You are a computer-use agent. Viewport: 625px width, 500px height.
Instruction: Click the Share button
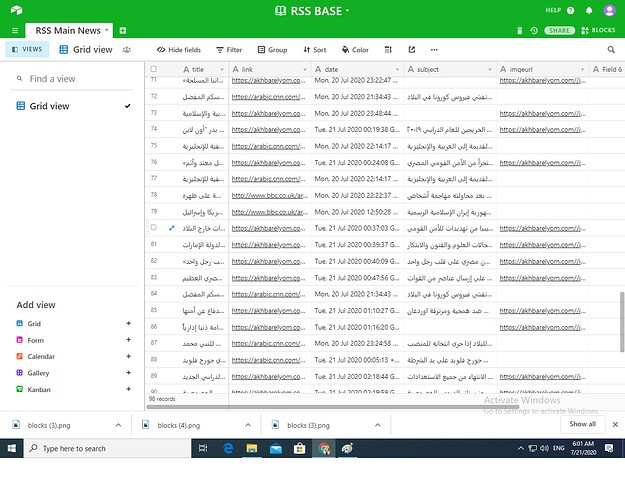pos(560,30)
